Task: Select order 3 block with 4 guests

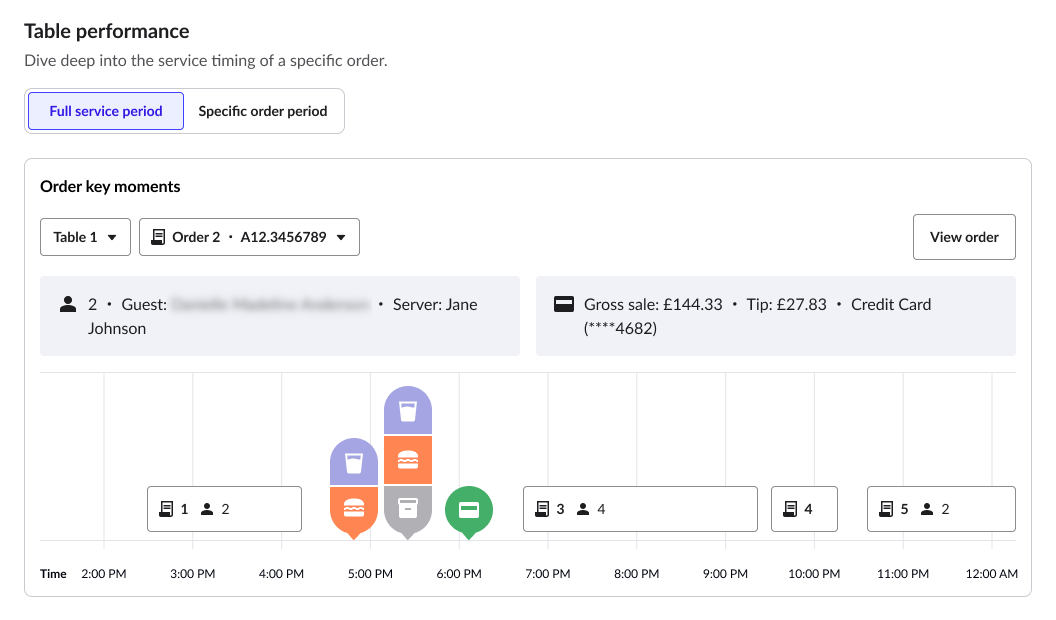Action: point(640,509)
